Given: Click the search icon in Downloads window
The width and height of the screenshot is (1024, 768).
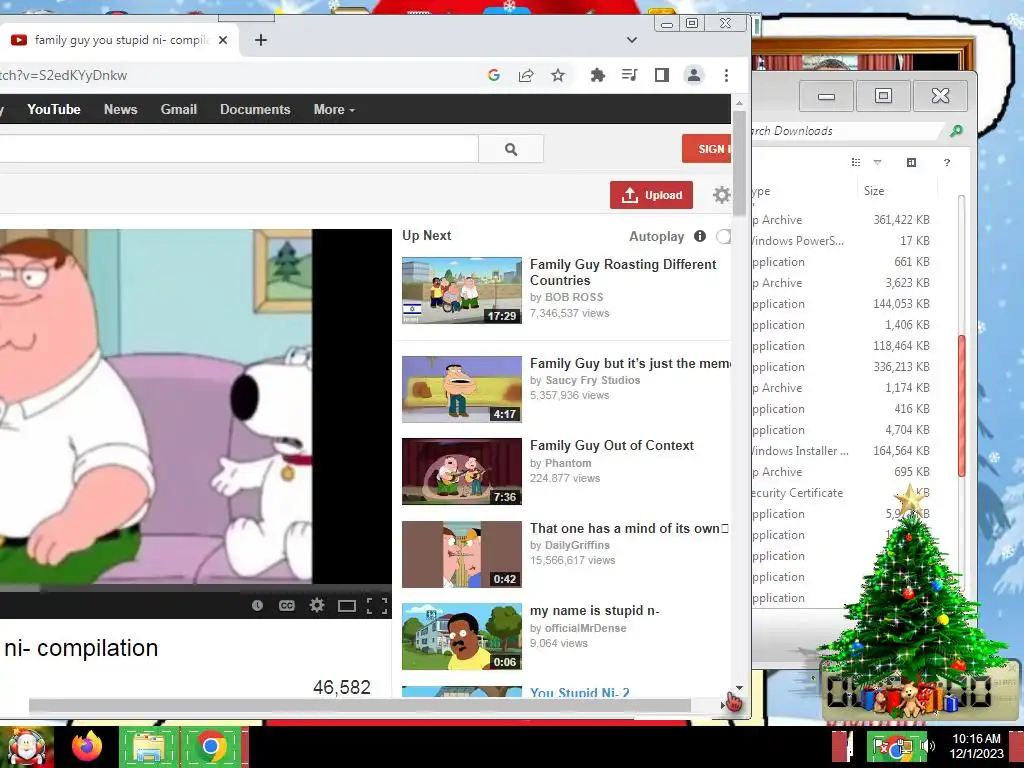Looking at the screenshot, I should 956,131.
